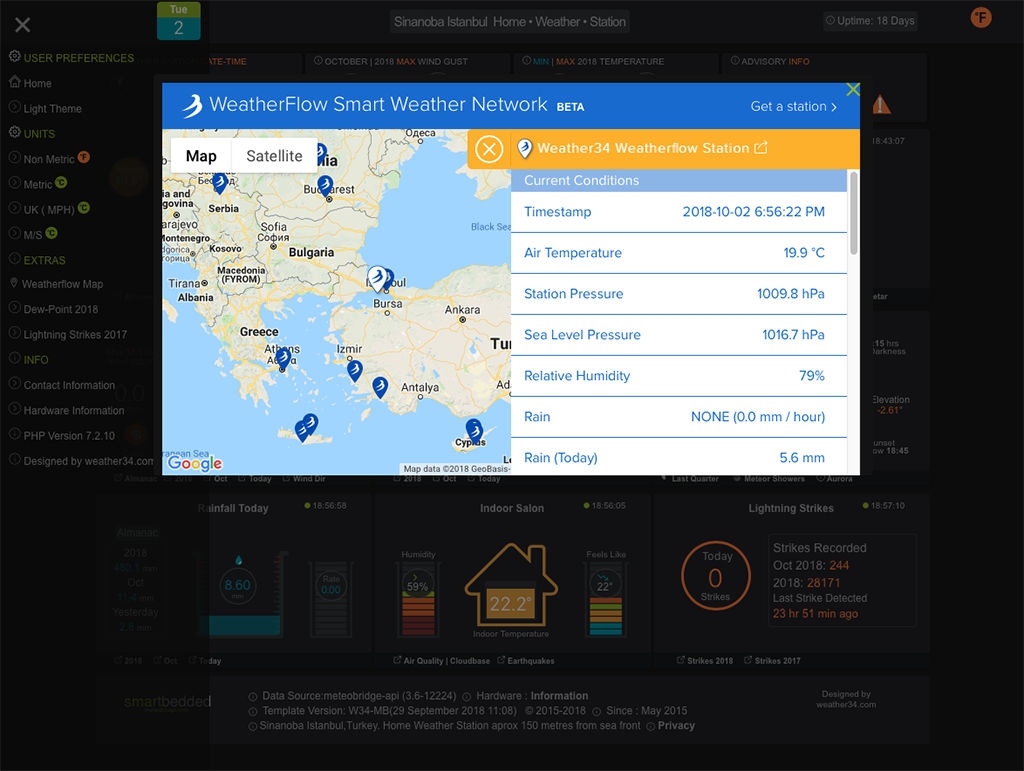Select the Athens station marker

pos(283,358)
